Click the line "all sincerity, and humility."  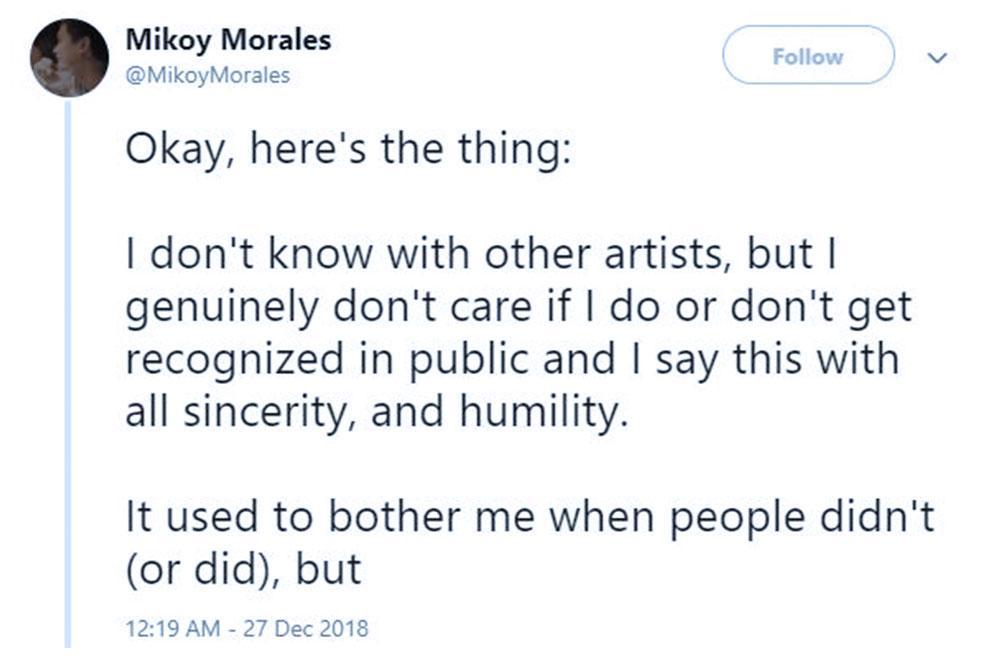click(x=378, y=411)
